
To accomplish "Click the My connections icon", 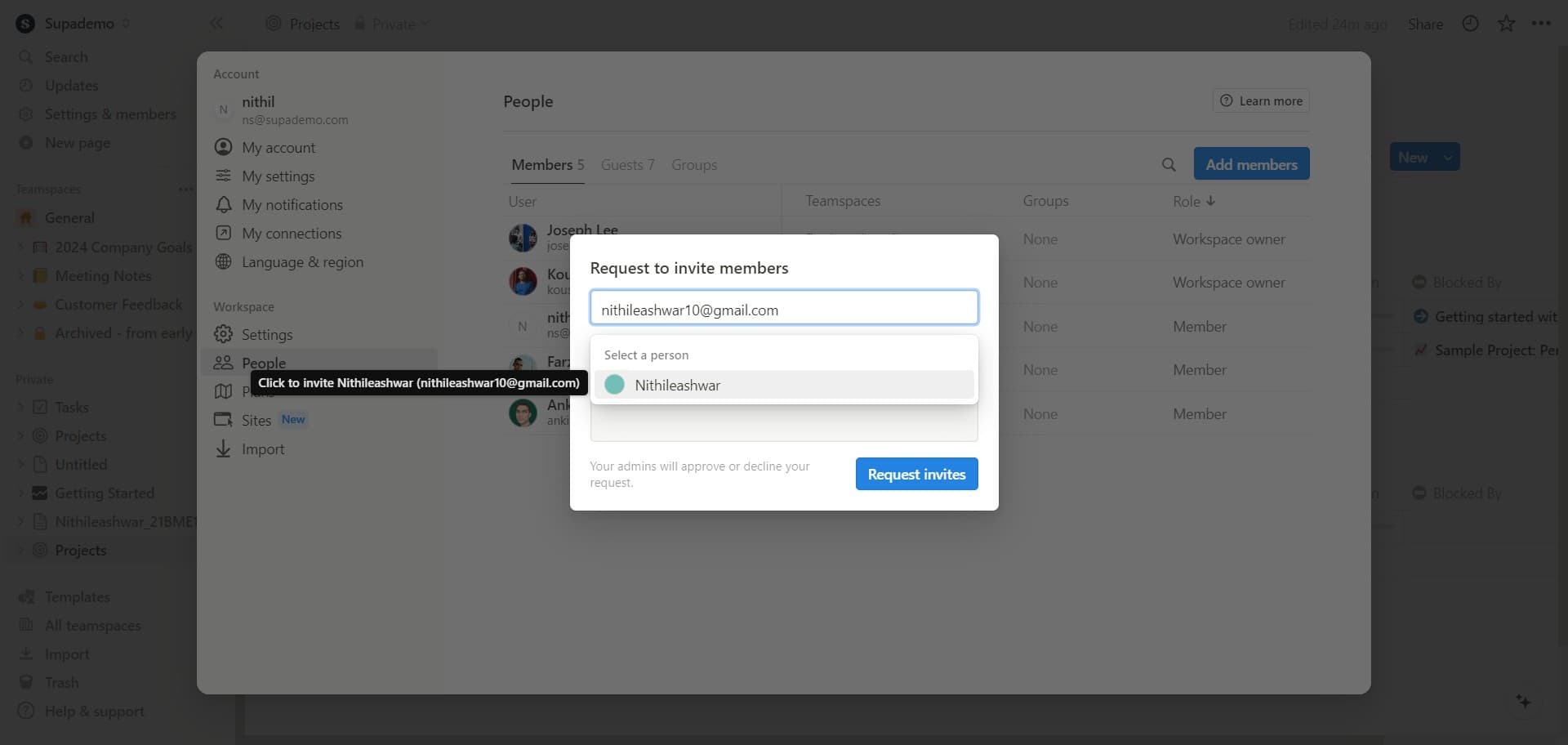I will pos(223,233).
